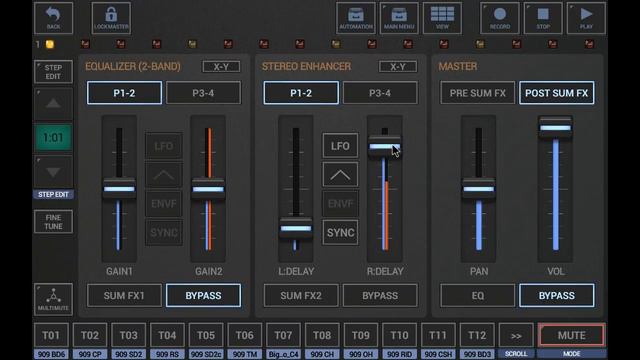Switch Equalizer to P3-4 tab
640x360 pixels.
pos(203,93)
